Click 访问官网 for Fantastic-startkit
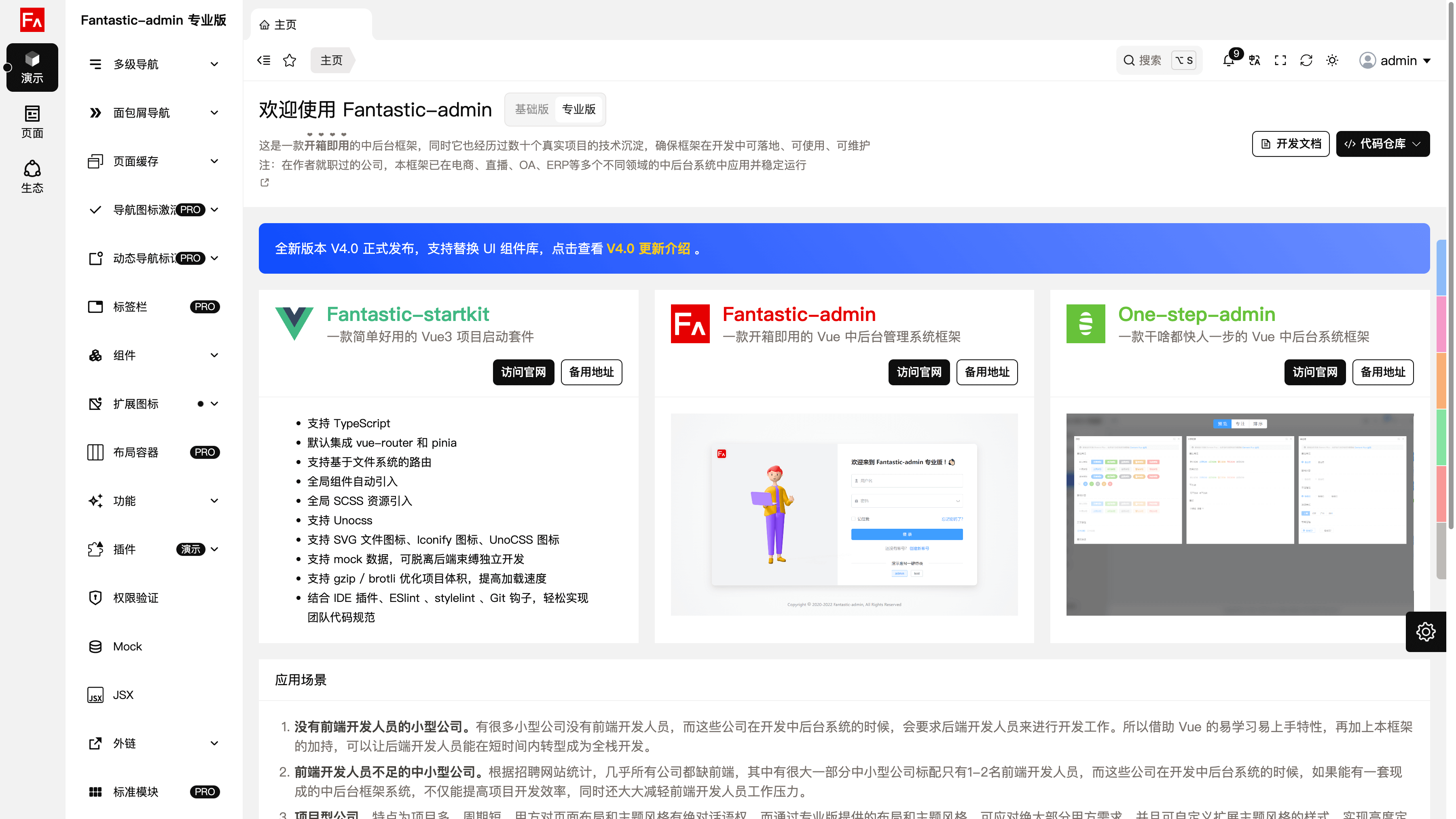This screenshot has height=819, width=1456. [x=523, y=372]
